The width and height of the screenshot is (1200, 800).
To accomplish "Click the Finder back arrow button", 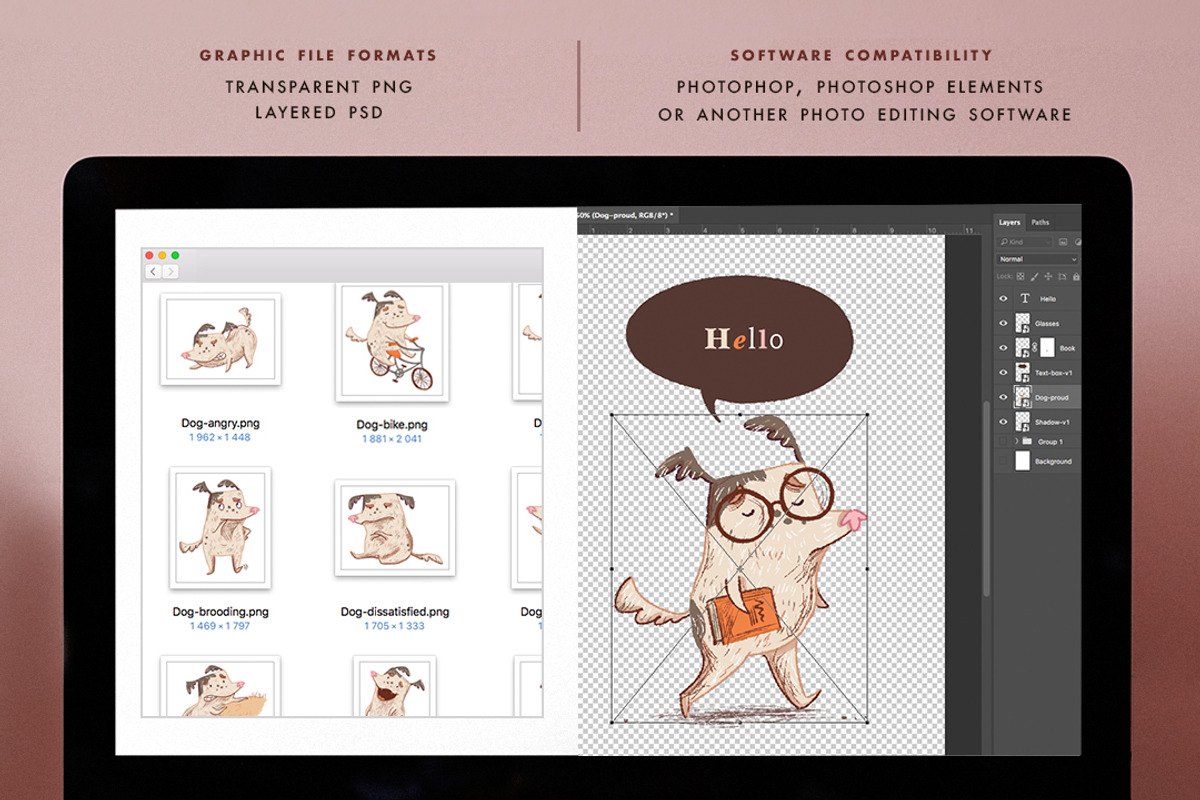I will click(153, 271).
